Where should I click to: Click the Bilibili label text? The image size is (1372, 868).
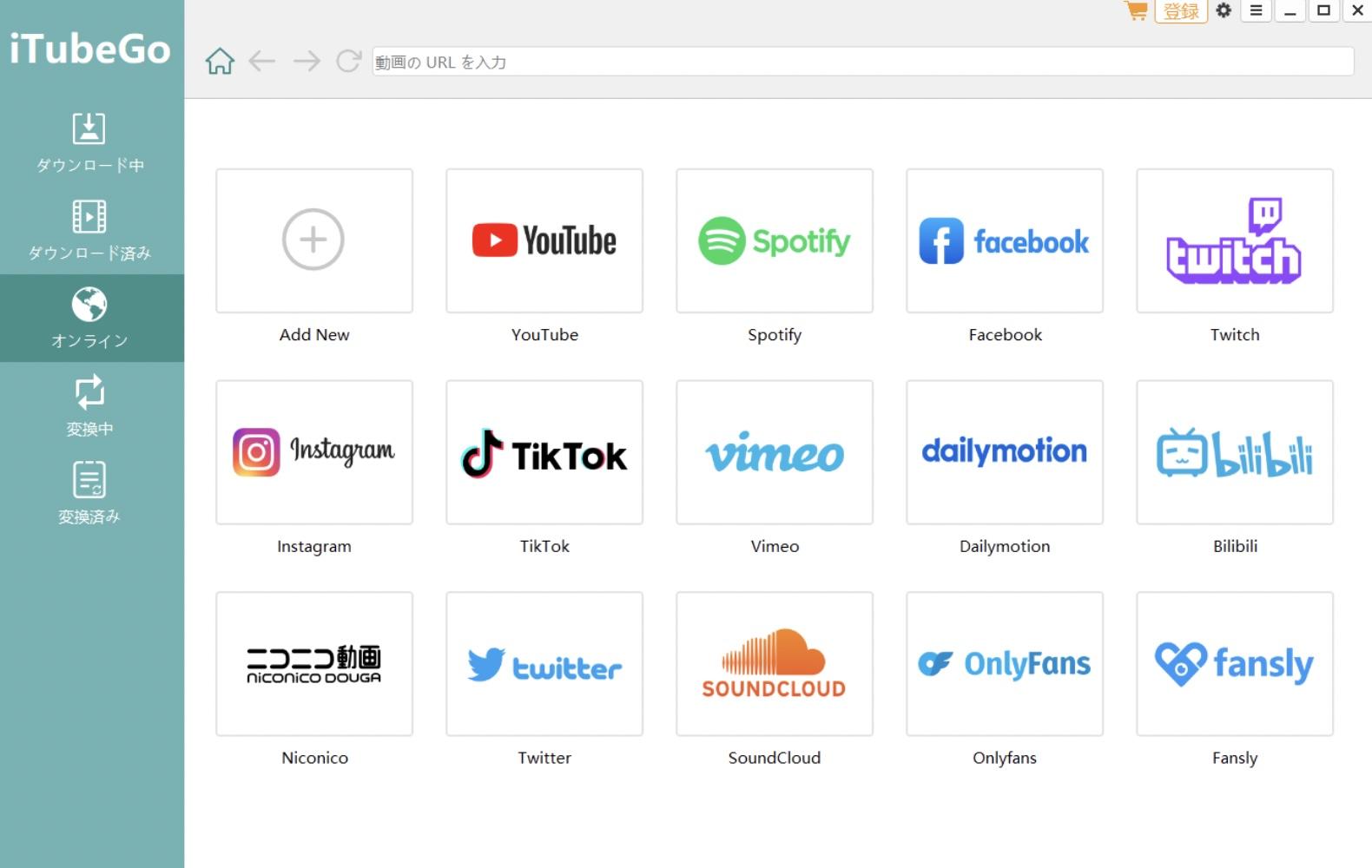[1235, 547]
